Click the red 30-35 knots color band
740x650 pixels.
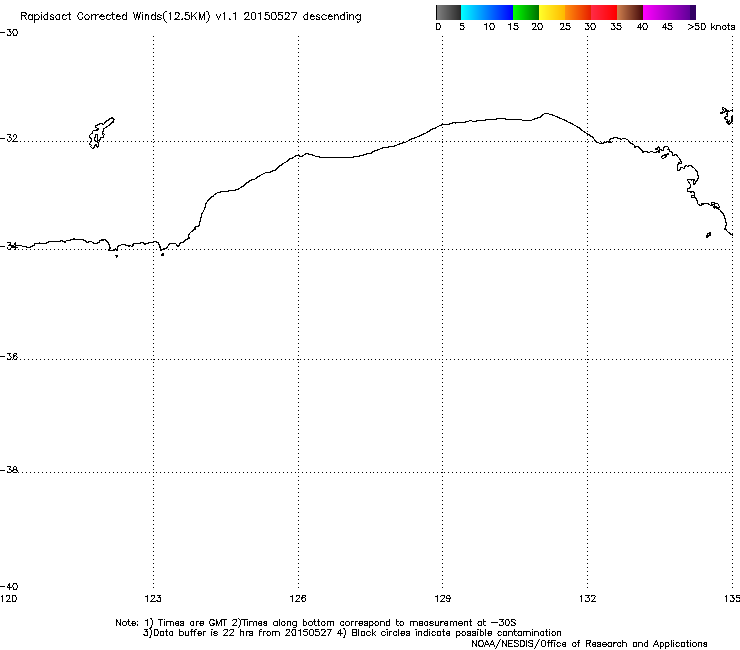pos(604,12)
